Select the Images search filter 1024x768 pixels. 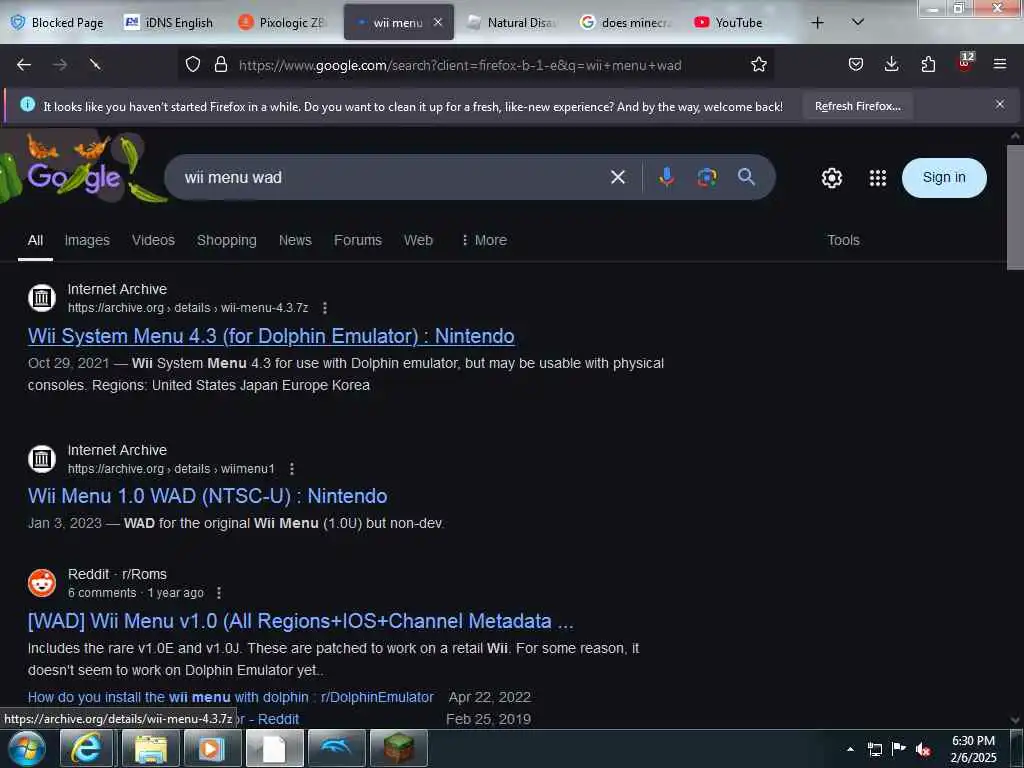pos(87,240)
